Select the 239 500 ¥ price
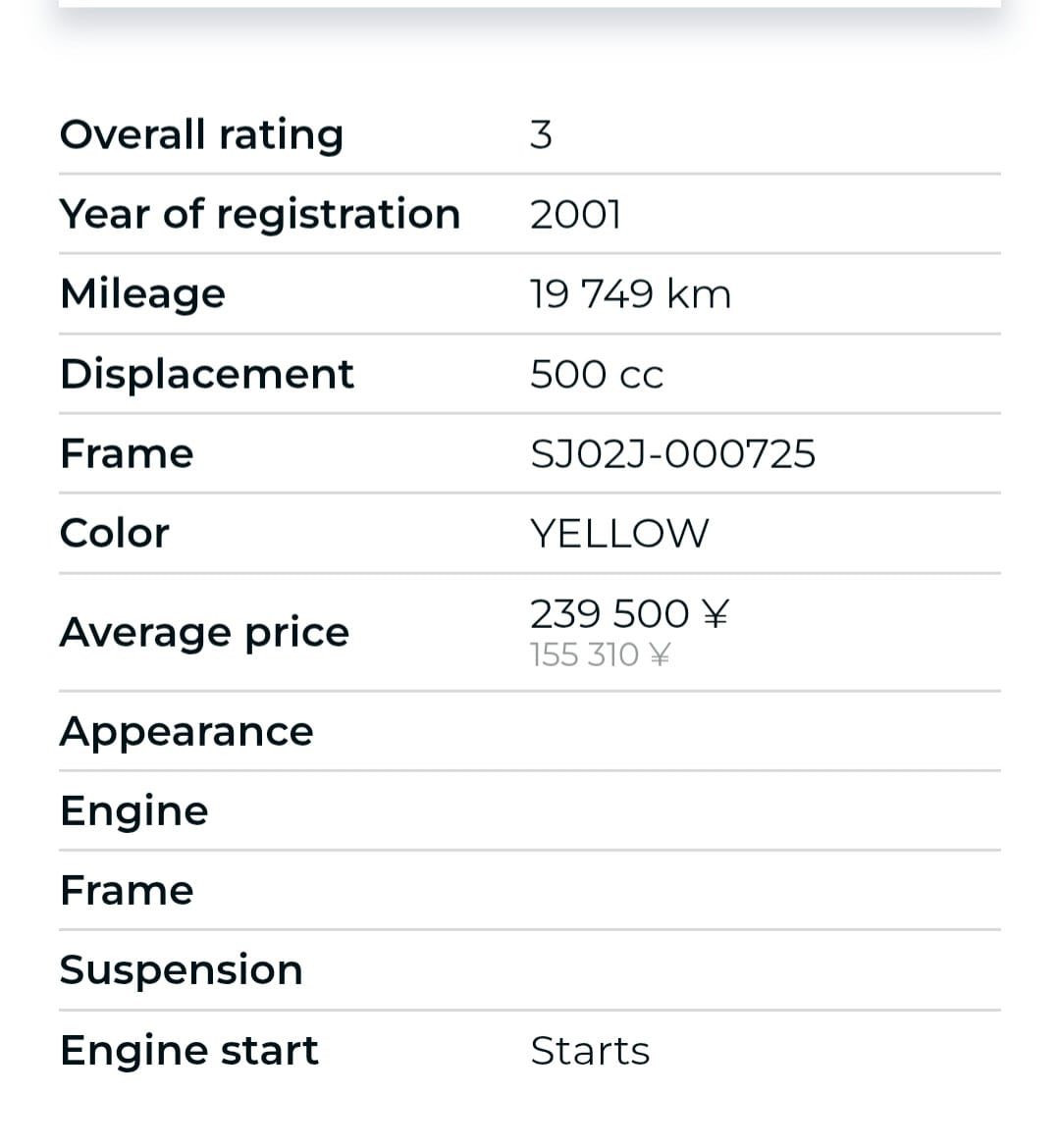1060x1148 pixels. pyautogui.click(x=629, y=614)
